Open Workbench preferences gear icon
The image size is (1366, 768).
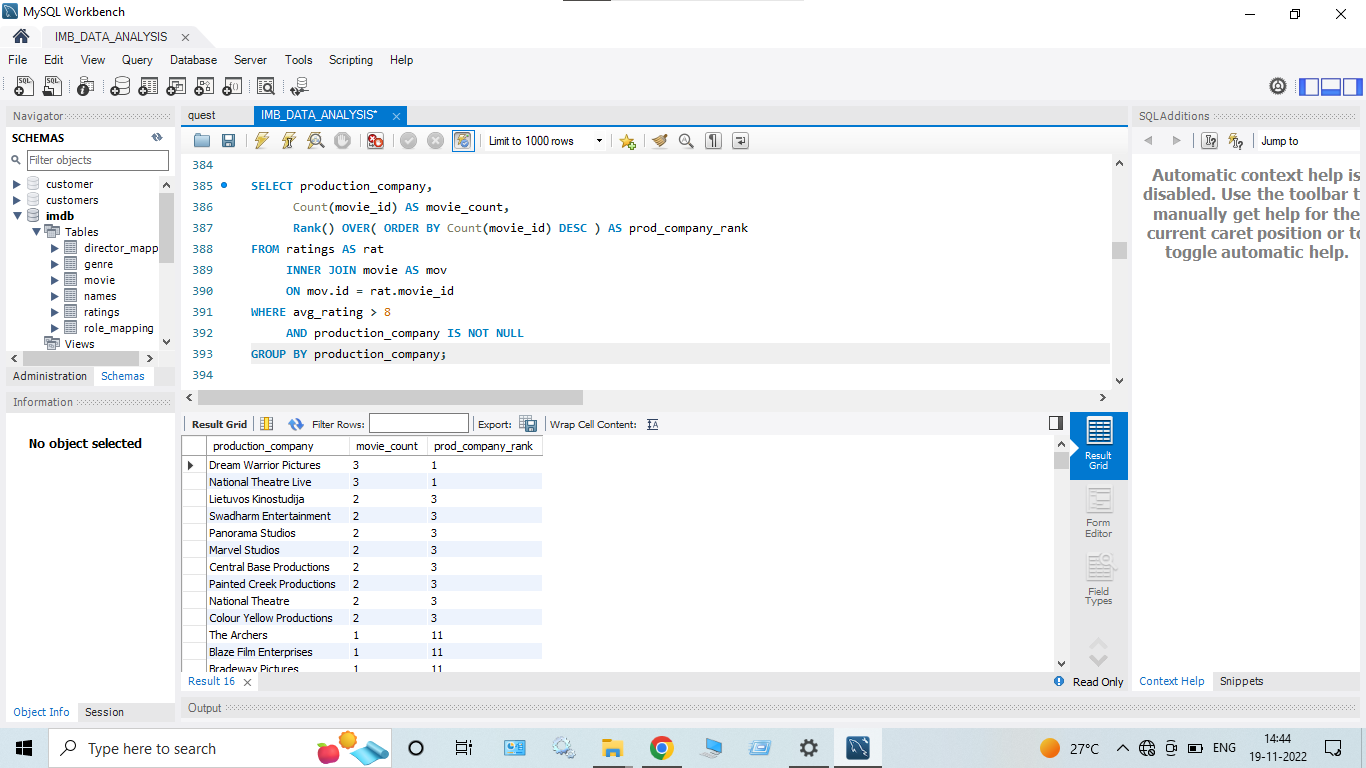pyautogui.click(x=1278, y=87)
